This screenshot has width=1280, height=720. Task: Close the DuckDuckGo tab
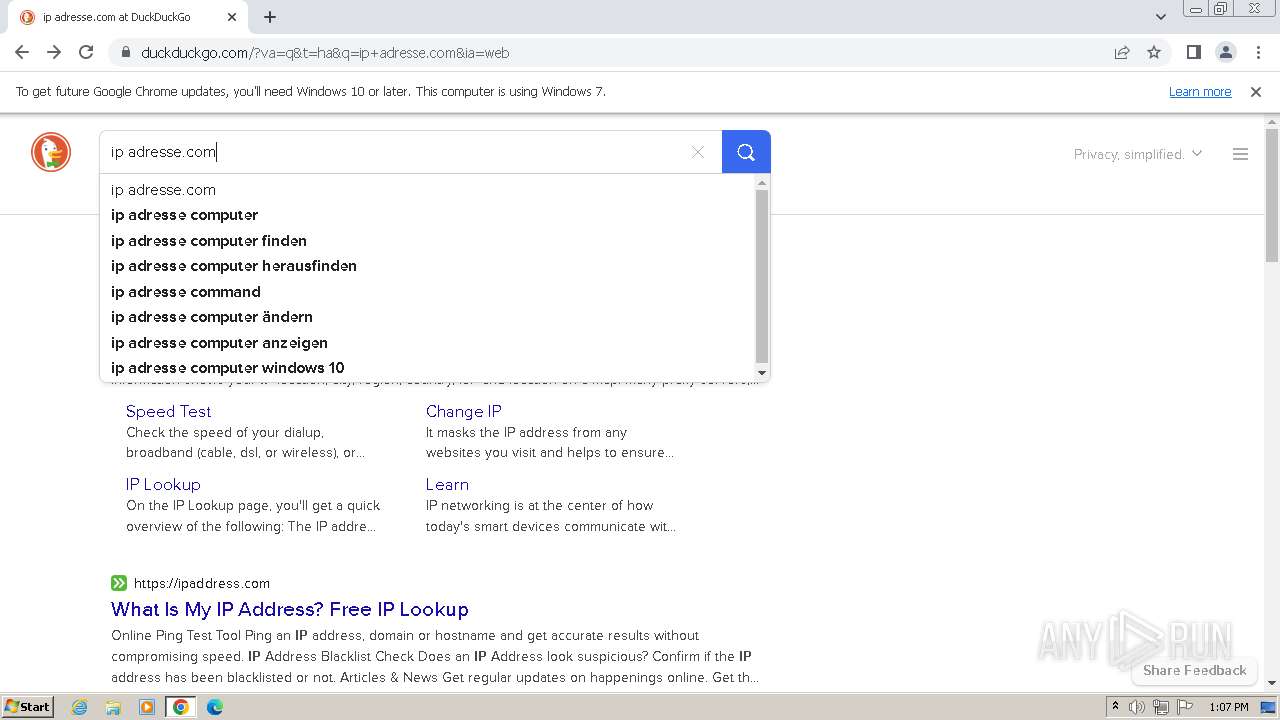point(232,17)
